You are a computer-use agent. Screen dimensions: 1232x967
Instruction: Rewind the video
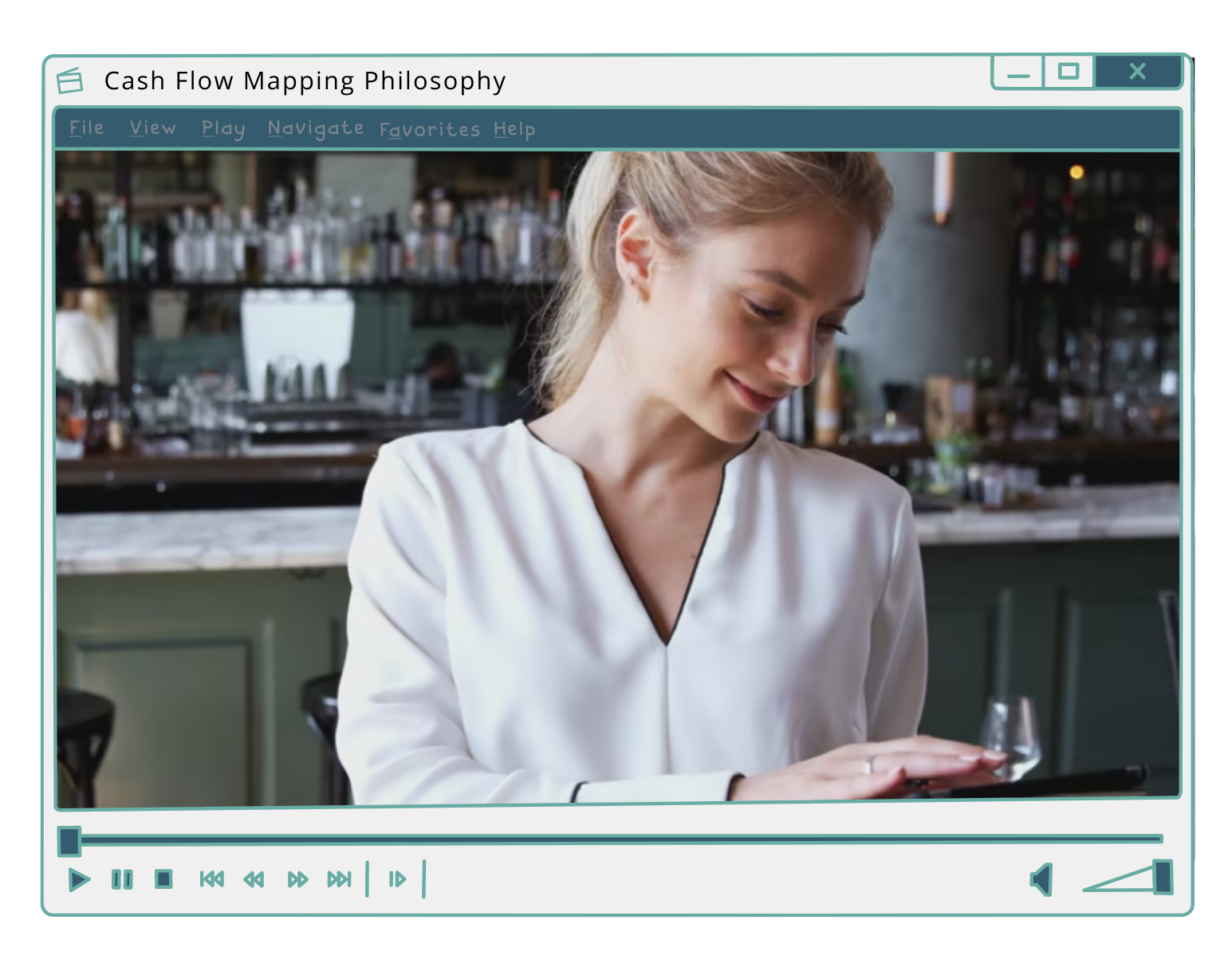(x=254, y=879)
